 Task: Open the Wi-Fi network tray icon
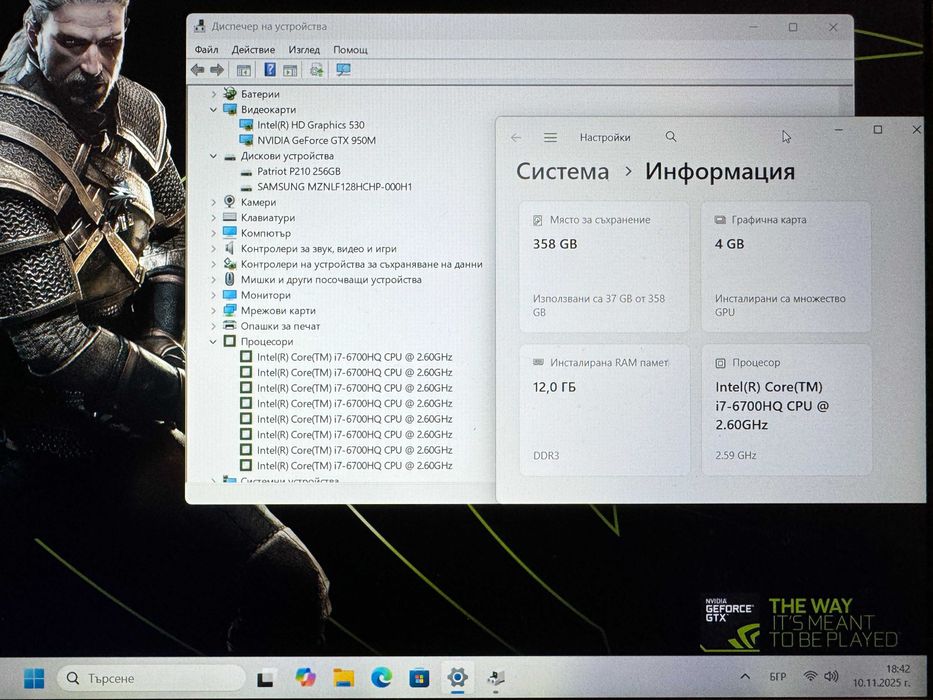810,676
